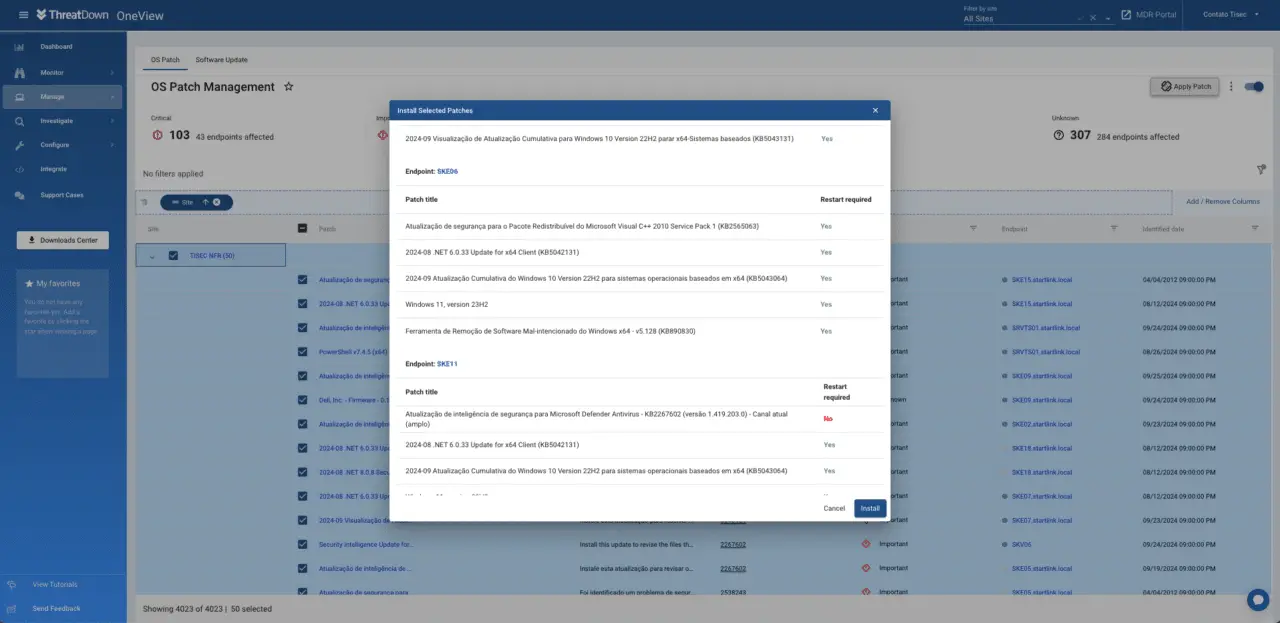Toggle the switch beside Apply Patch
This screenshot has height=623, width=1280.
(x=1253, y=87)
